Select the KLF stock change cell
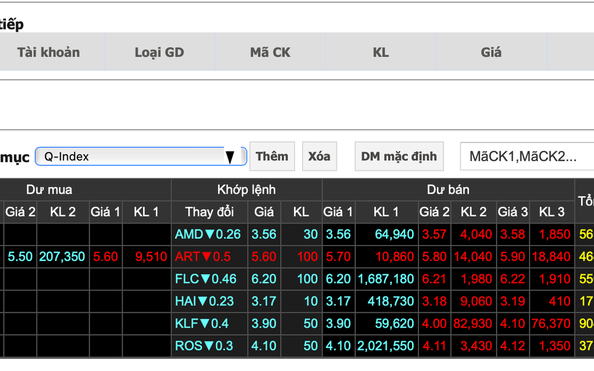The width and height of the screenshot is (594, 371). pos(209,324)
